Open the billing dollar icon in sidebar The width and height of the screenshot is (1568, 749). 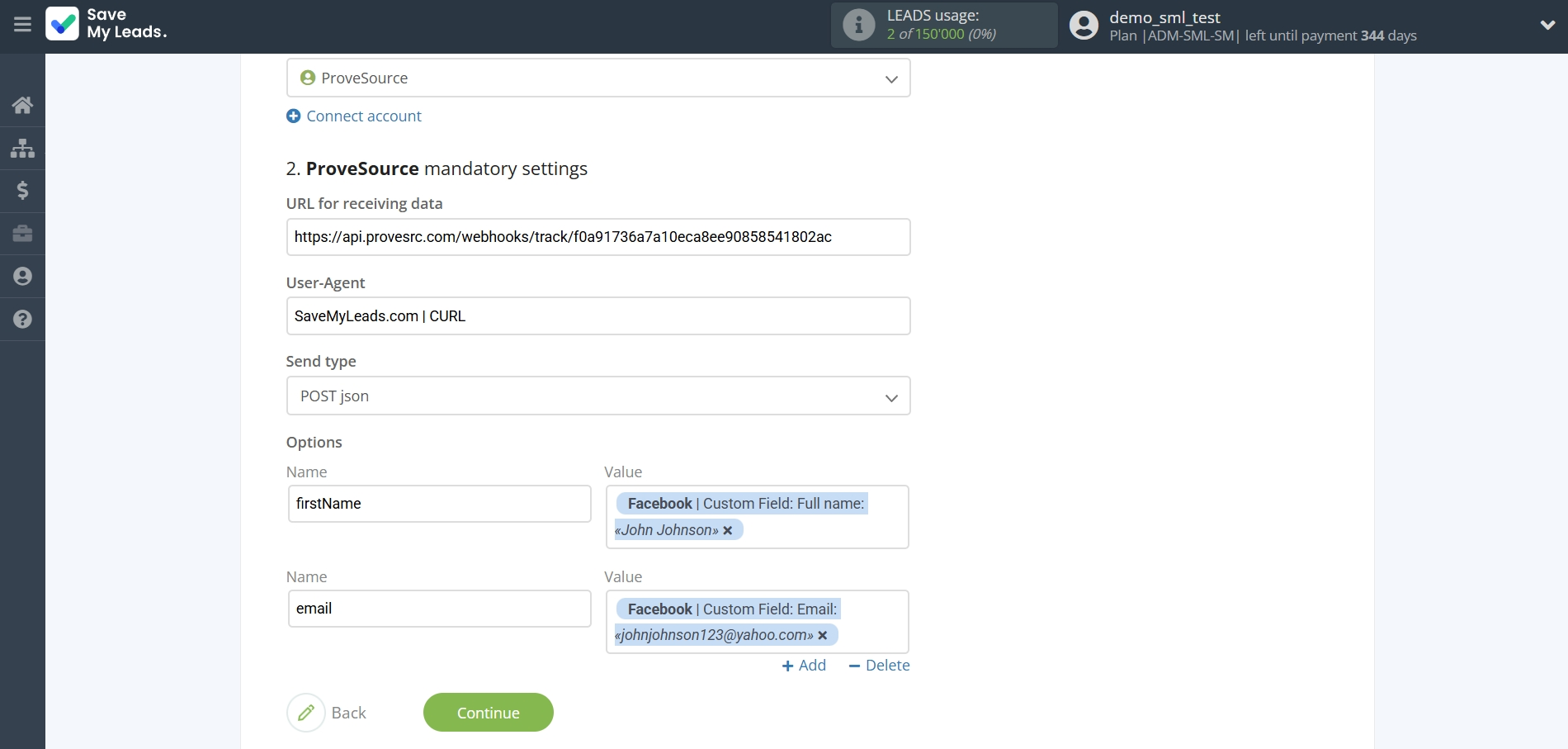coord(22,191)
